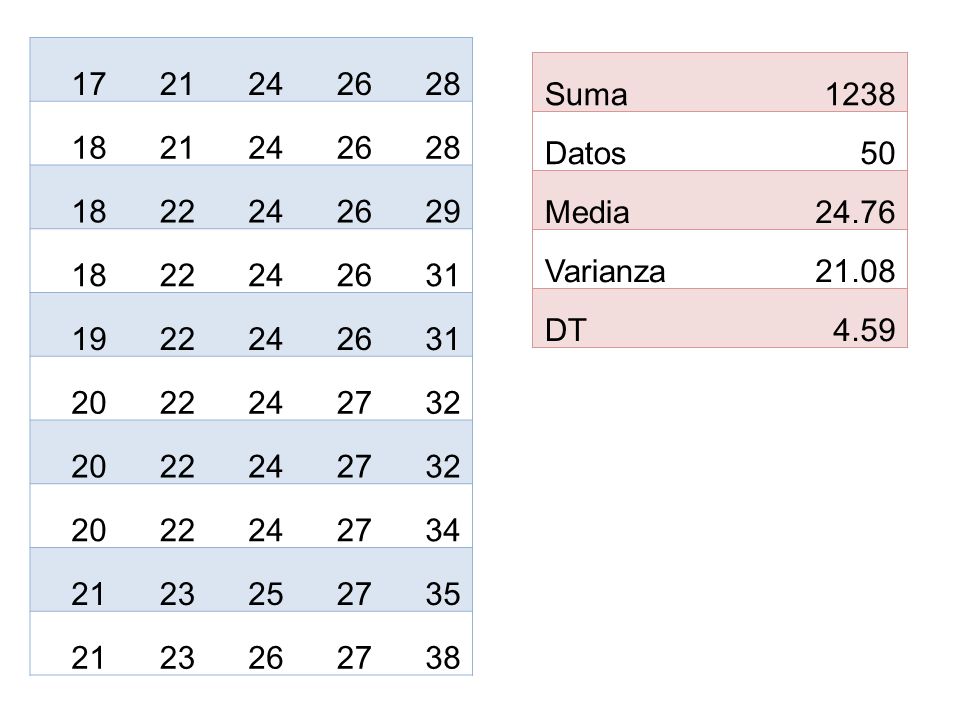Screen dimensions: 960x720
Task: Select the 26 below 25 in third column
Action: tap(266, 658)
